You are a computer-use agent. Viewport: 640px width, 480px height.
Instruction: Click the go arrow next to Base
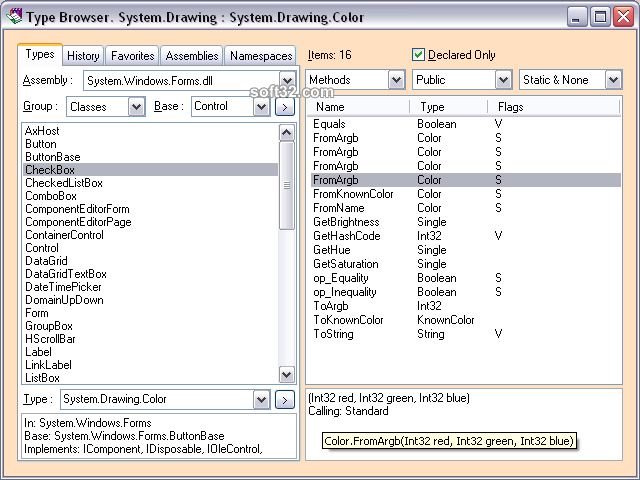(285, 107)
